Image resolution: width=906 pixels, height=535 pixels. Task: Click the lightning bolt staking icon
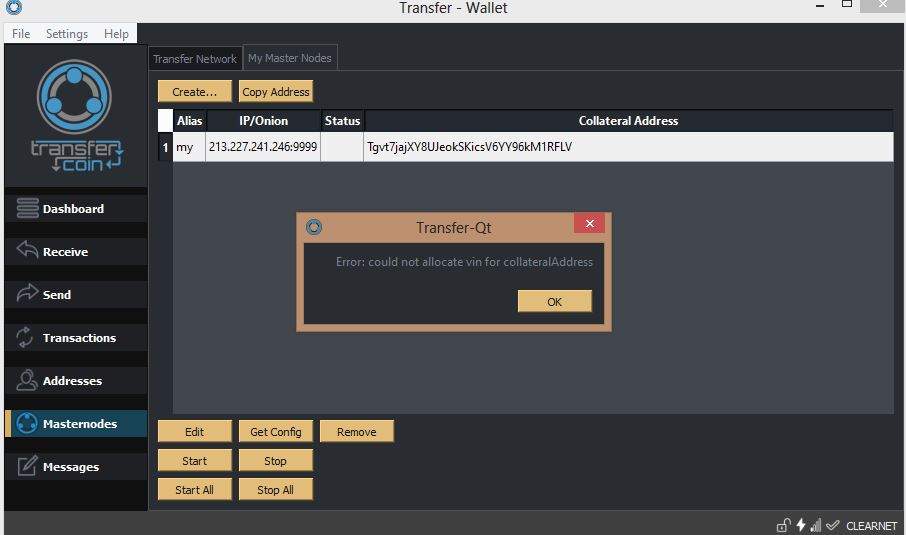(801, 525)
